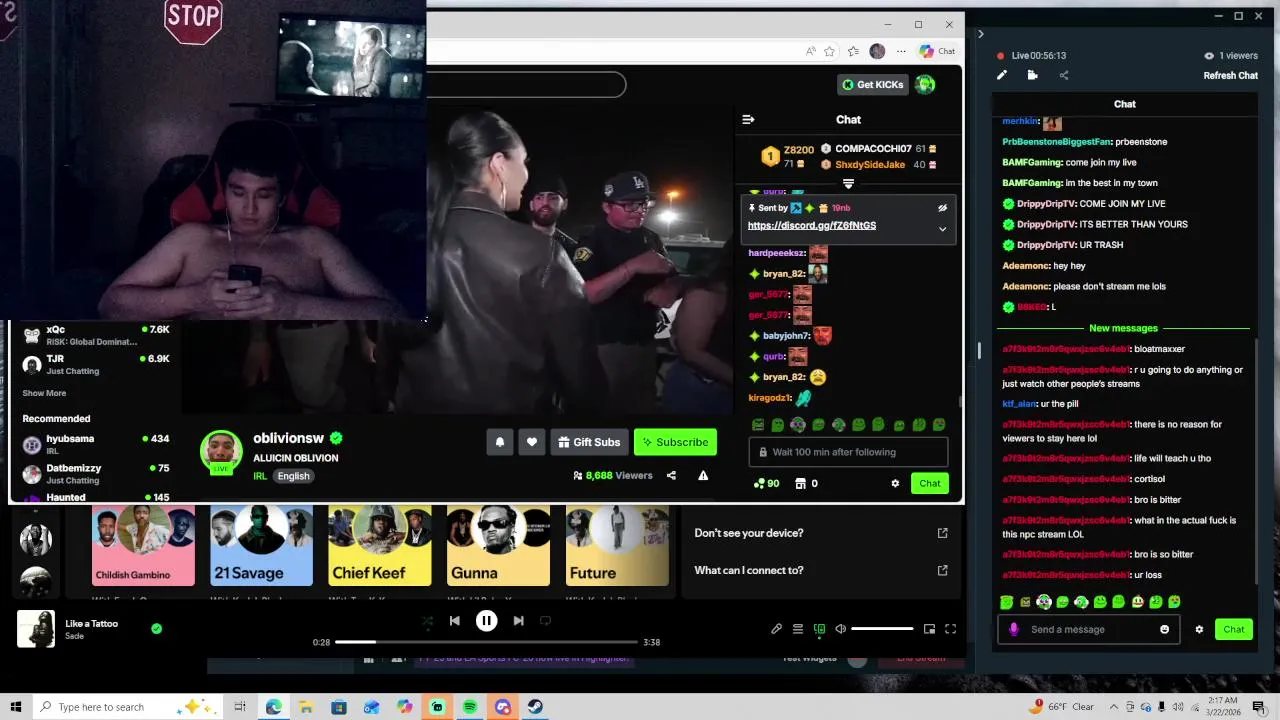The image size is (1280, 720).
Task: Open Spotify lyrics microphone icon
Action: point(776,629)
